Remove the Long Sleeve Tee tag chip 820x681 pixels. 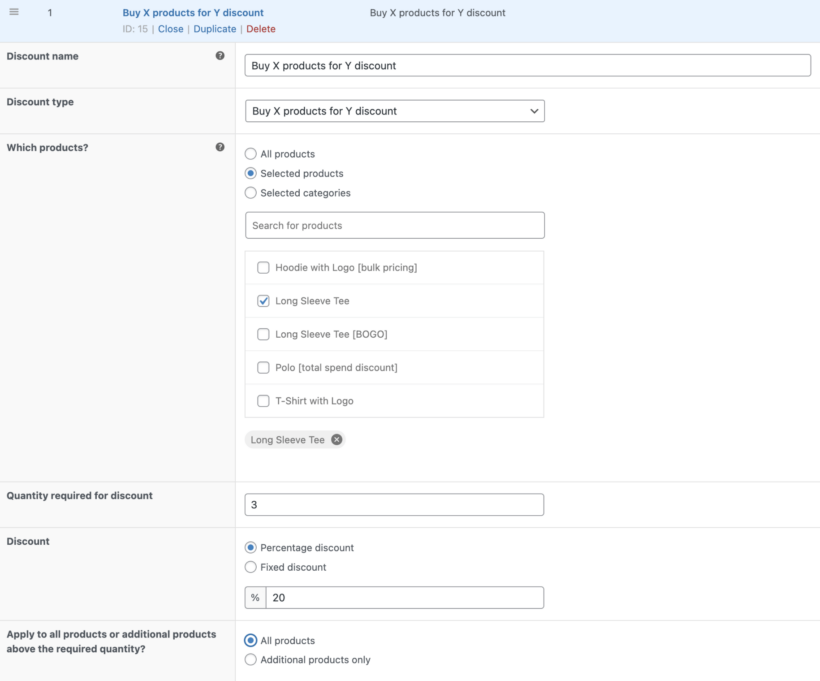coord(337,439)
